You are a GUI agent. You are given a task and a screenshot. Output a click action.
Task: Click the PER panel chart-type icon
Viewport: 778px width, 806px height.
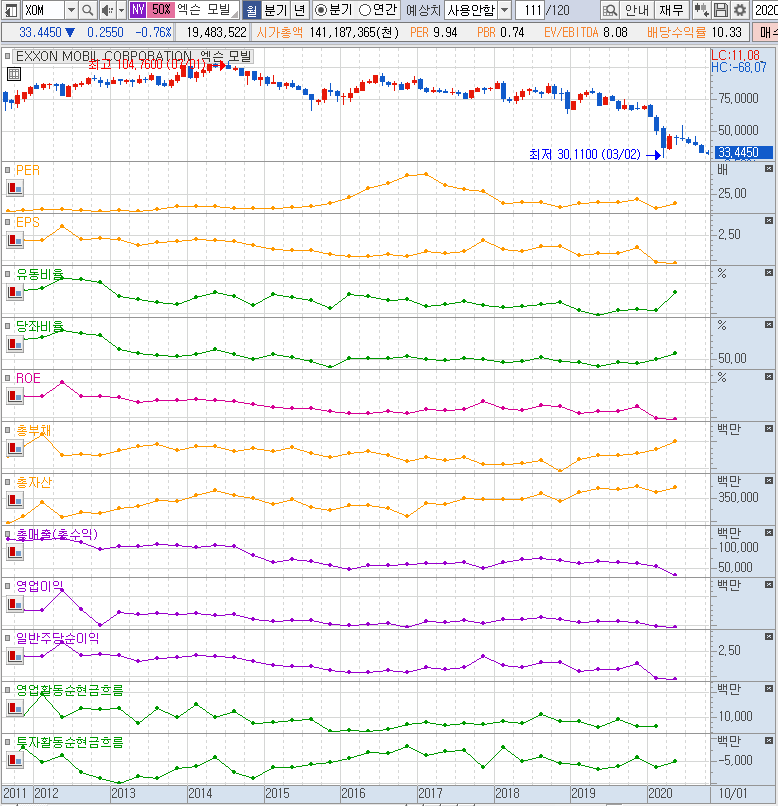15,189
